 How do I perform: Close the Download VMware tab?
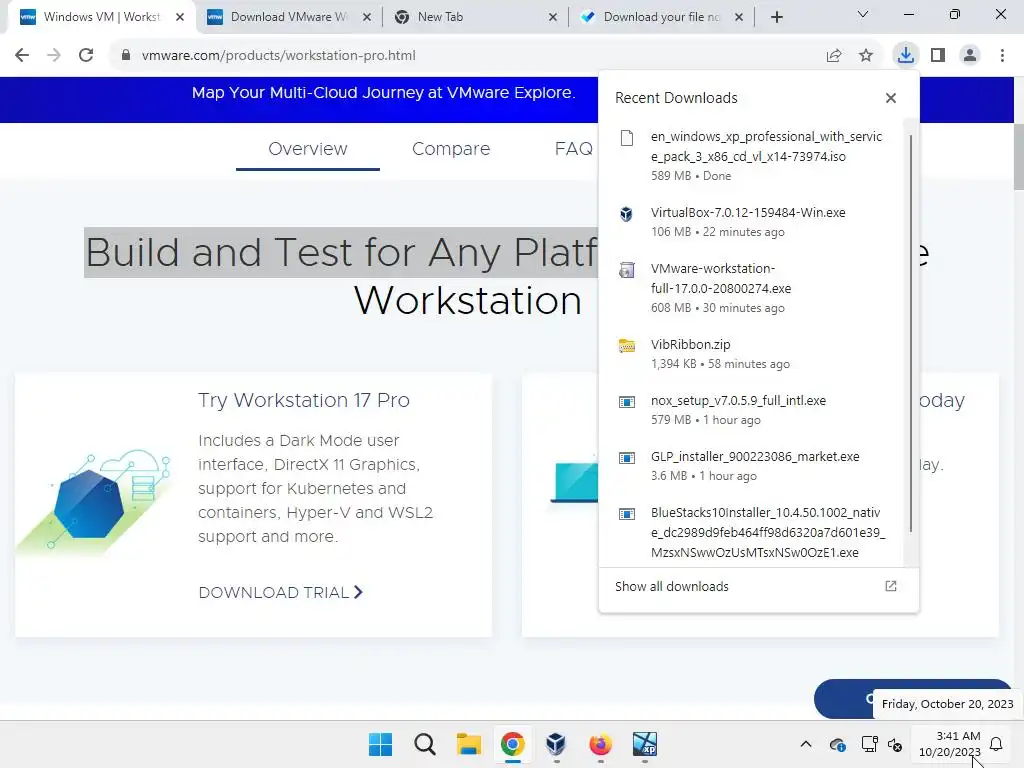367,17
